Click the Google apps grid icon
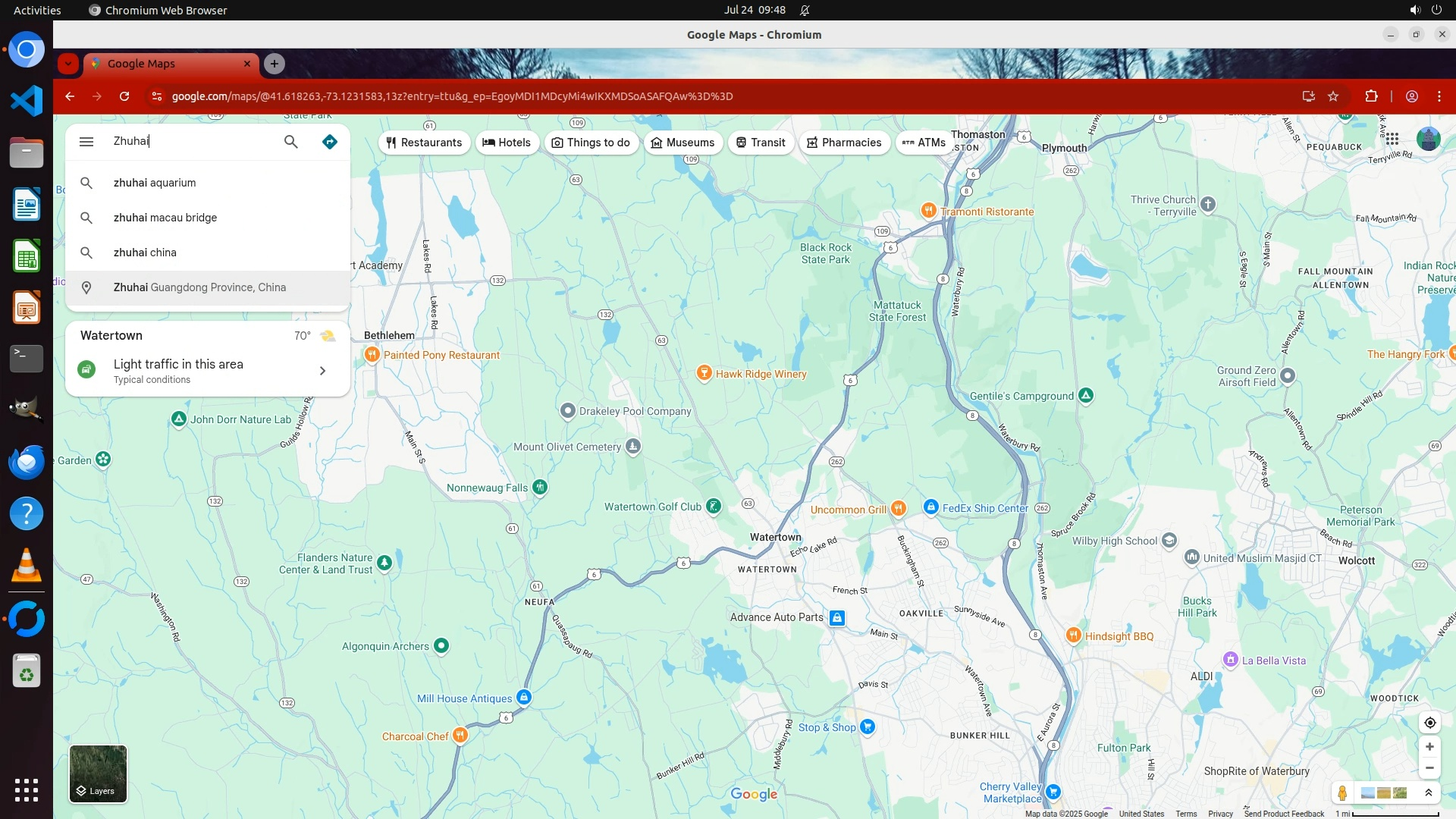Image resolution: width=1456 pixels, height=819 pixels. pos(1392,139)
